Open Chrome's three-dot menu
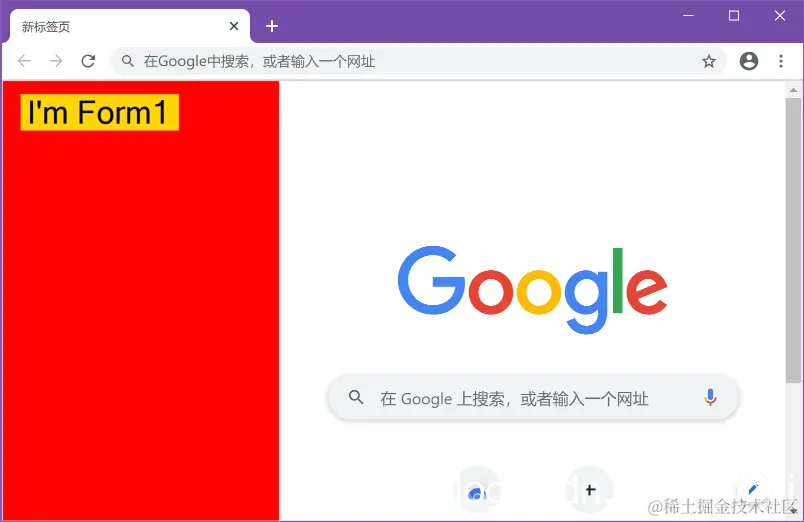804x522 pixels. click(x=781, y=61)
